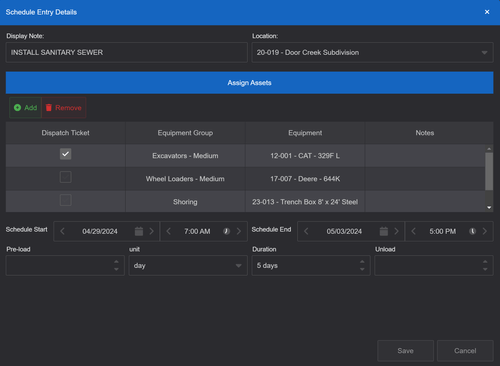Add a new asset row
This screenshot has height=366, width=500.
pos(25,108)
